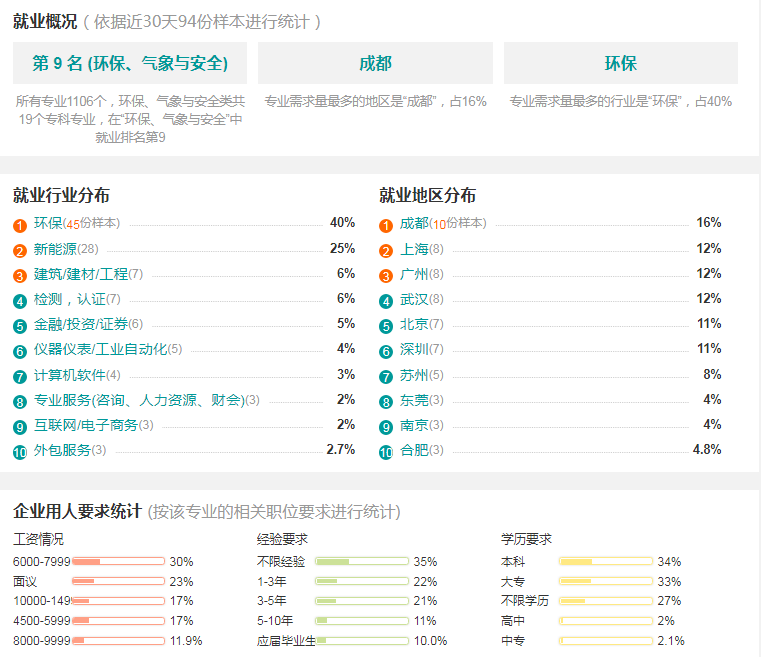Image resolution: width=761 pixels, height=657 pixels.
Task: Click the 11.9% value for 8000-9999 salary
Action: 186,641
